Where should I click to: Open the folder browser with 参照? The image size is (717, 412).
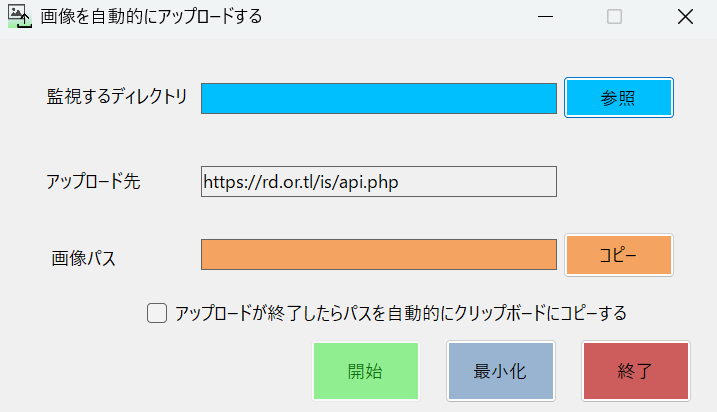pos(619,98)
